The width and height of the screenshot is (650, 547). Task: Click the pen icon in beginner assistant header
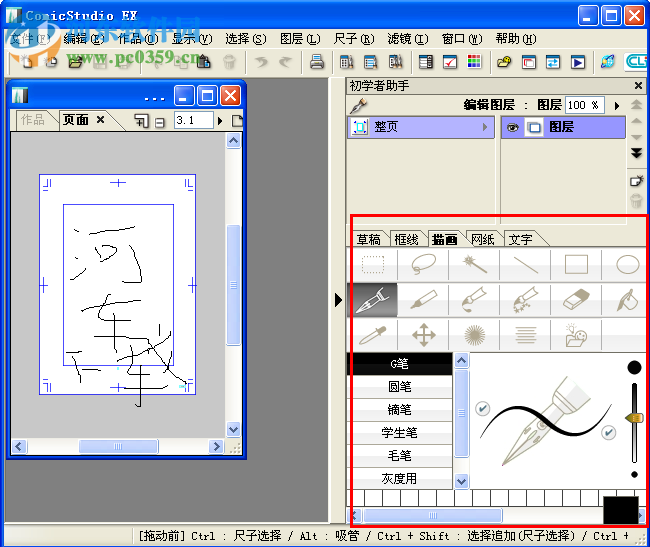click(358, 105)
